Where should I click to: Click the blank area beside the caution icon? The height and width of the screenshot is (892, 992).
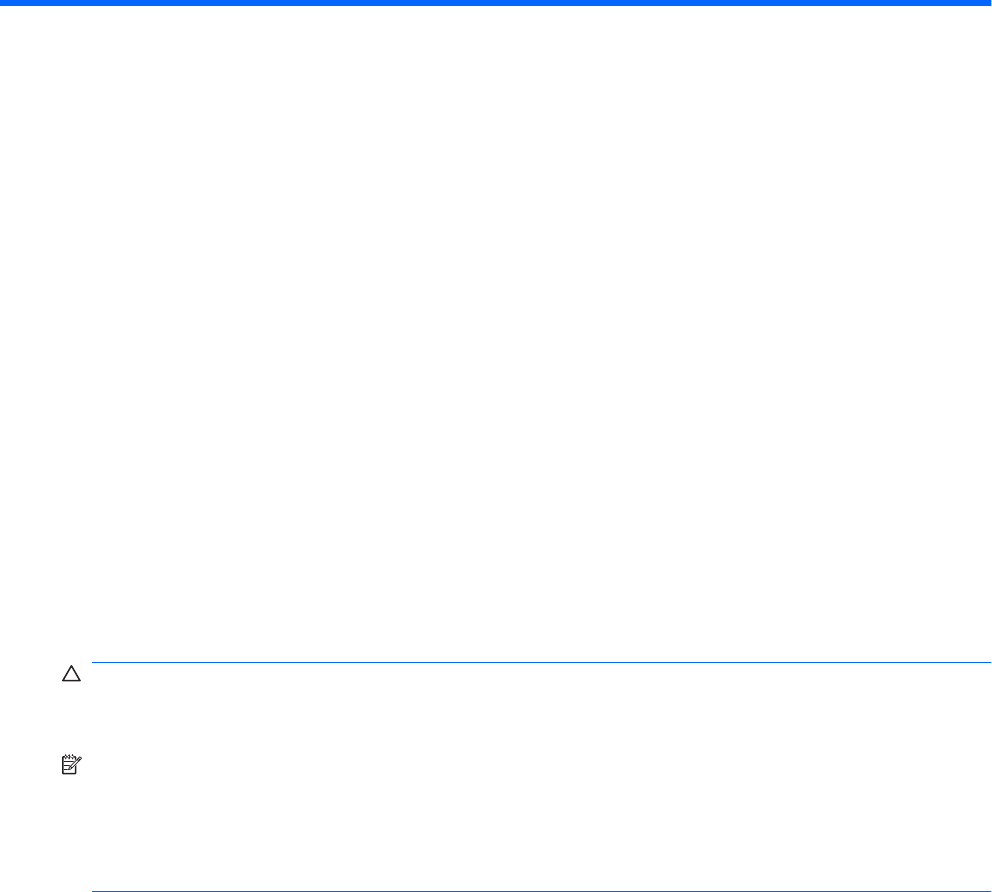coord(542,702)
